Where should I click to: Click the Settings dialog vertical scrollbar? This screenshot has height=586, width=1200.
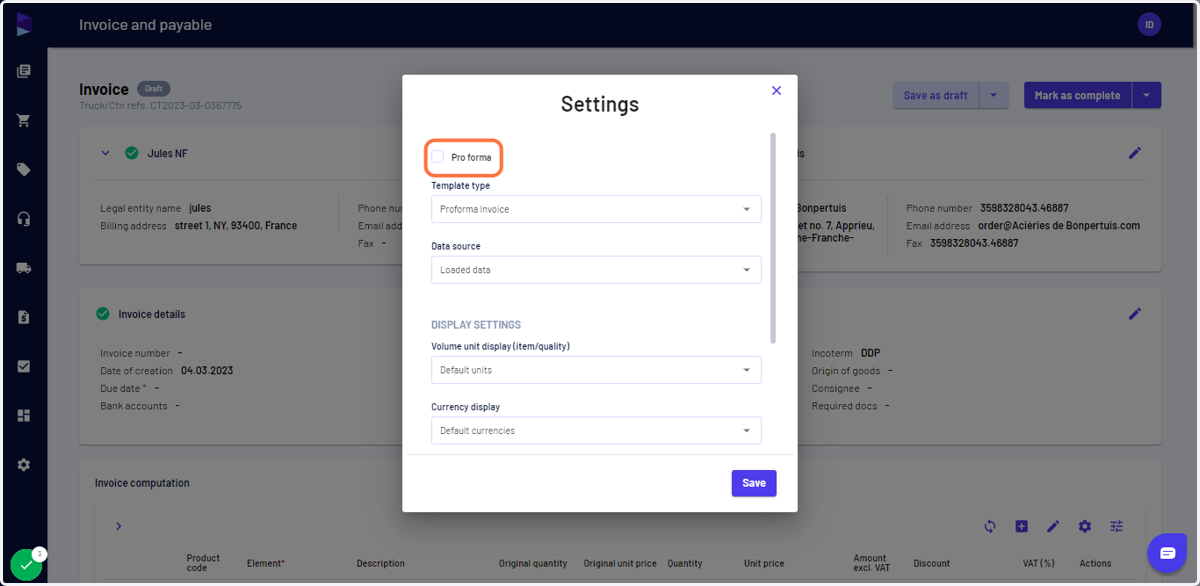(x=773, y=238)
